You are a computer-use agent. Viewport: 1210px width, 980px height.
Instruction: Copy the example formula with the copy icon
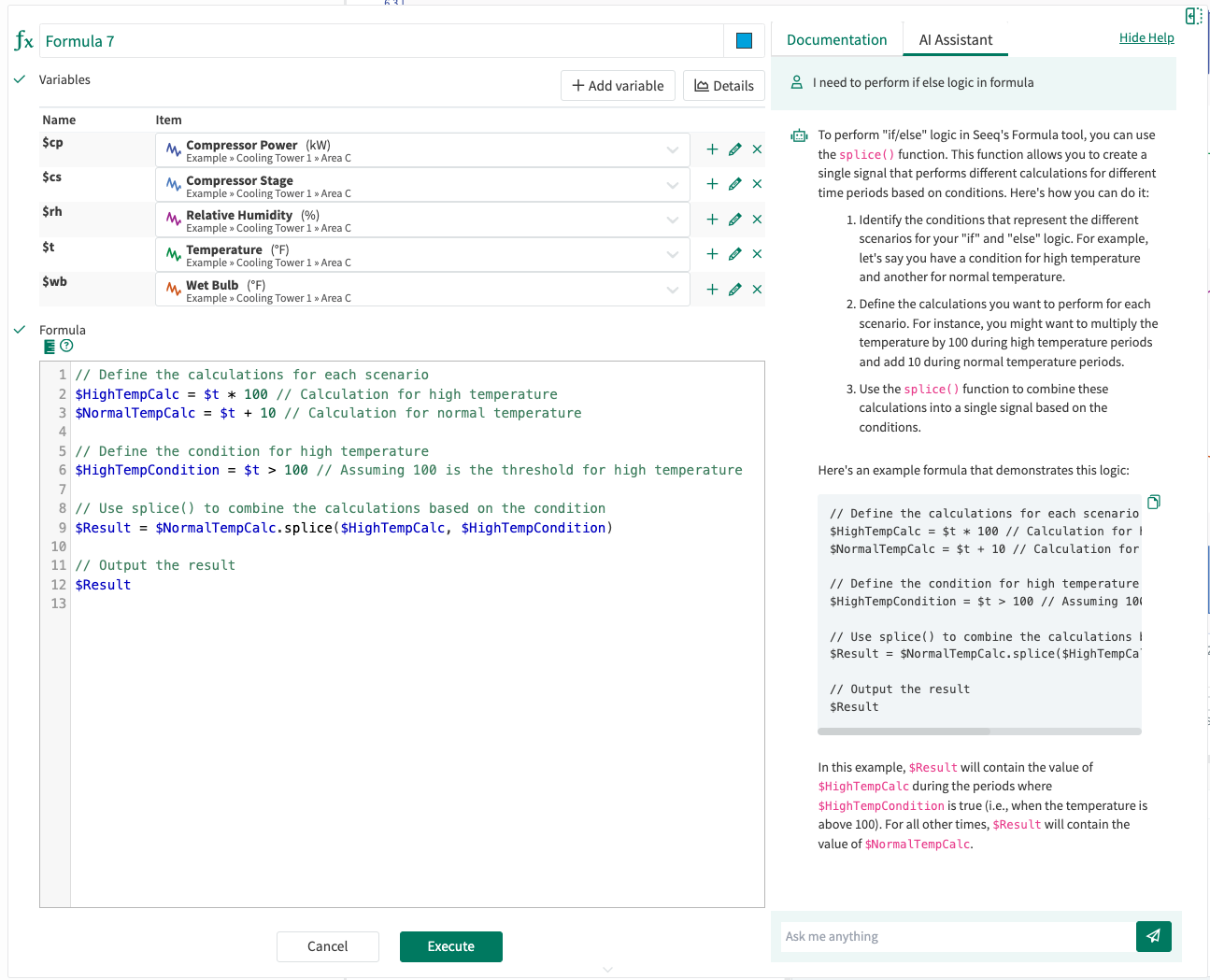(1153, 502)
